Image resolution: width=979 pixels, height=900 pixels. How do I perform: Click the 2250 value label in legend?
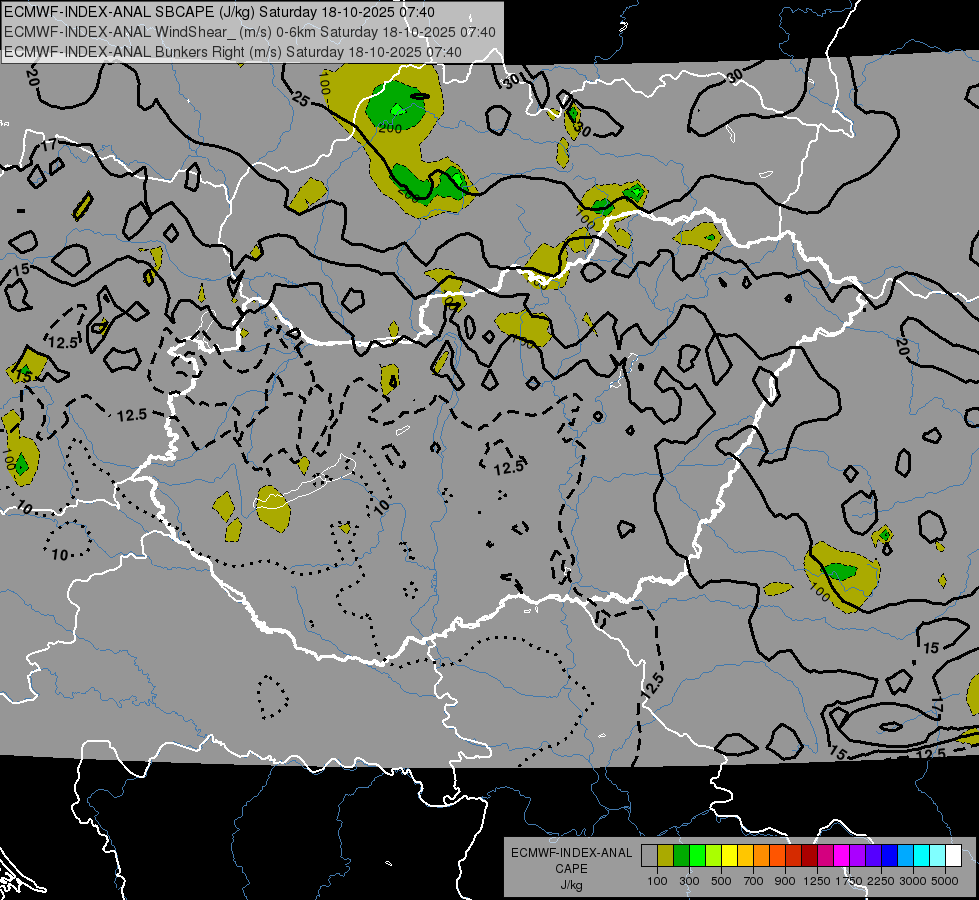coord(881,881)
